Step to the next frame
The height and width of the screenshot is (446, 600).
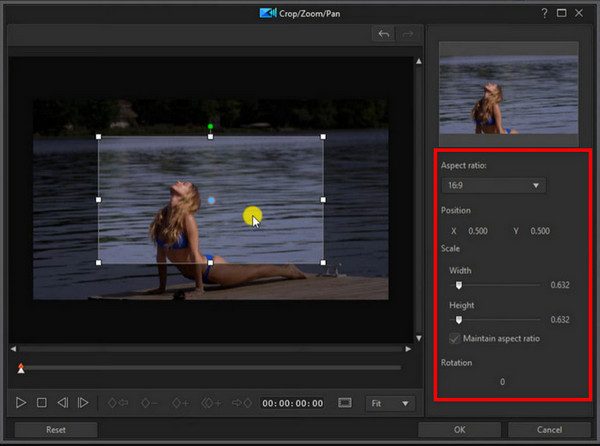(x=83, y=403)
